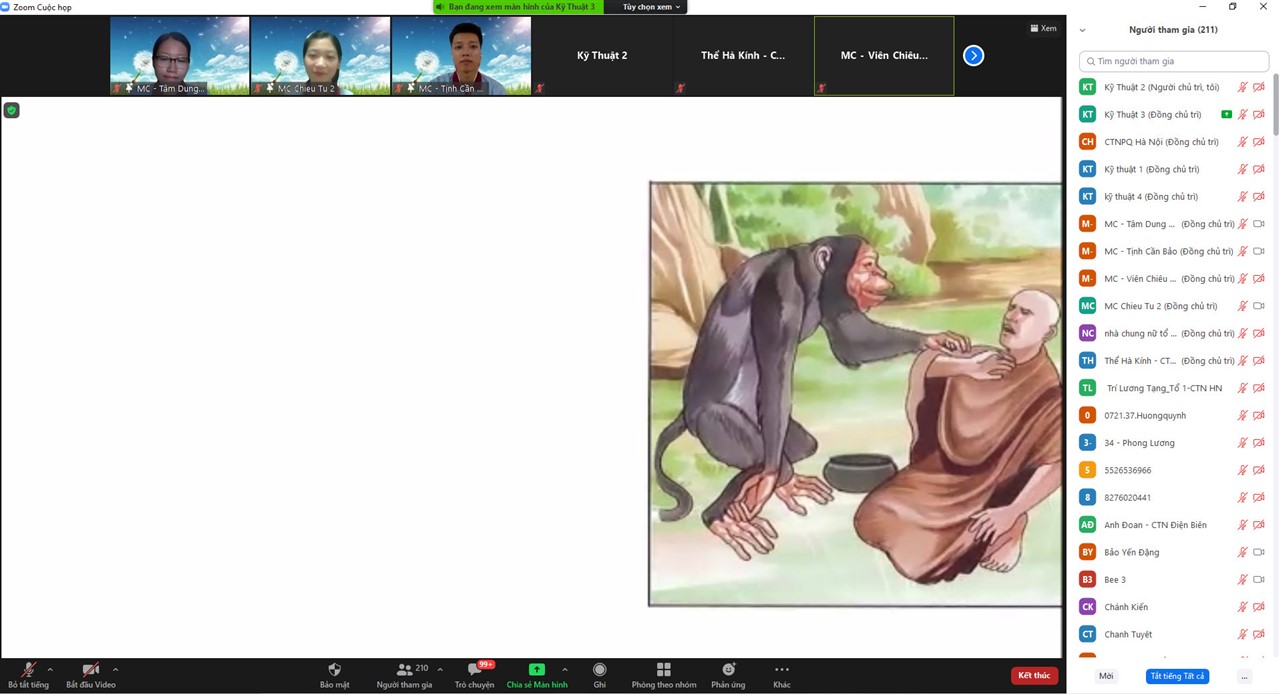Click CK avatar for Chánh Kiến
The height and width of the screenshot is (694, 1280).
pyautogui.click(x=1088, y=606)
